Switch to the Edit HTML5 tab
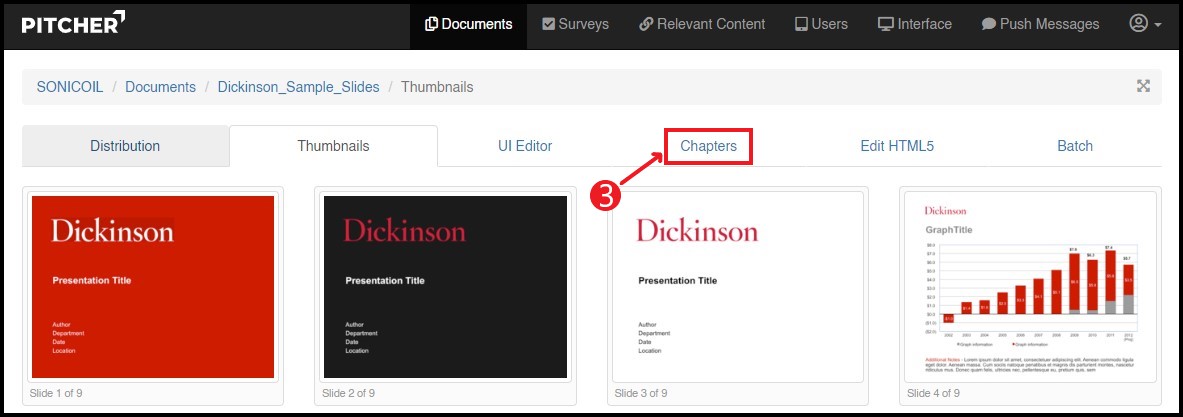 pos(896,146)
